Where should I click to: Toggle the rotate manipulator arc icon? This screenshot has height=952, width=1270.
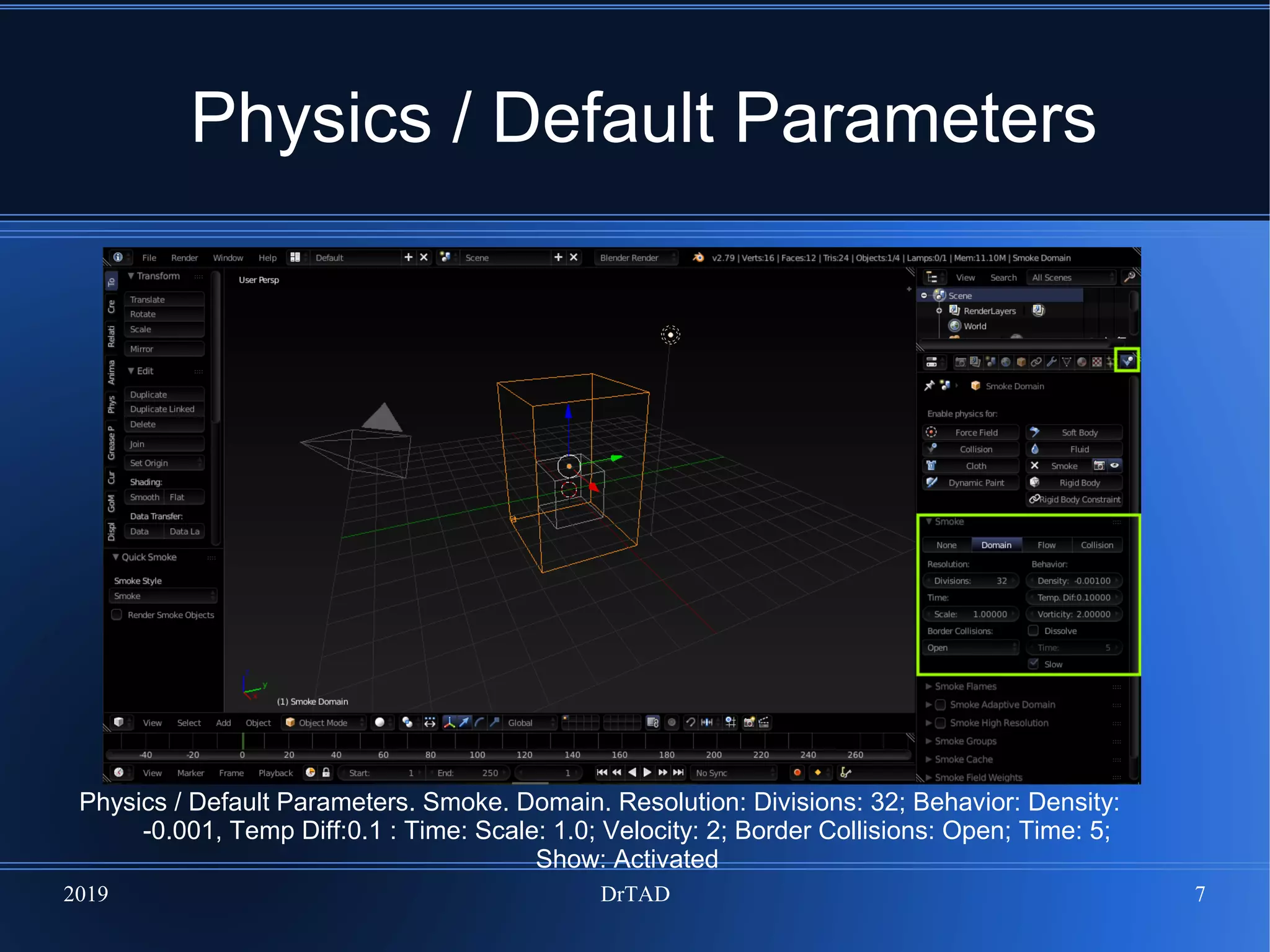coord(479,723)
